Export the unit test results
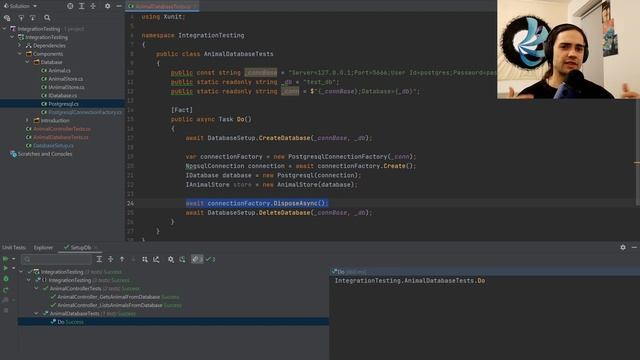The image size is (640, 360). point(156,259)
